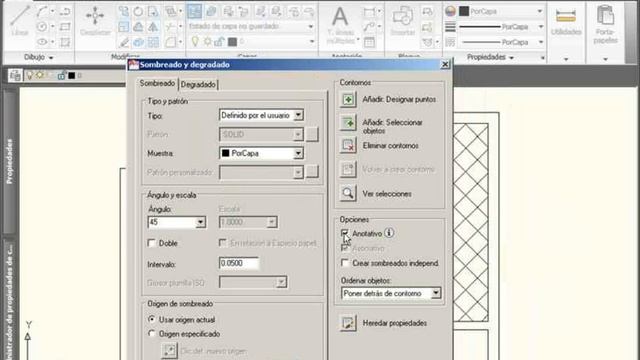Click the Utilidades measure icon
This screenshot has width=640, height=360.
coord(566,16)
